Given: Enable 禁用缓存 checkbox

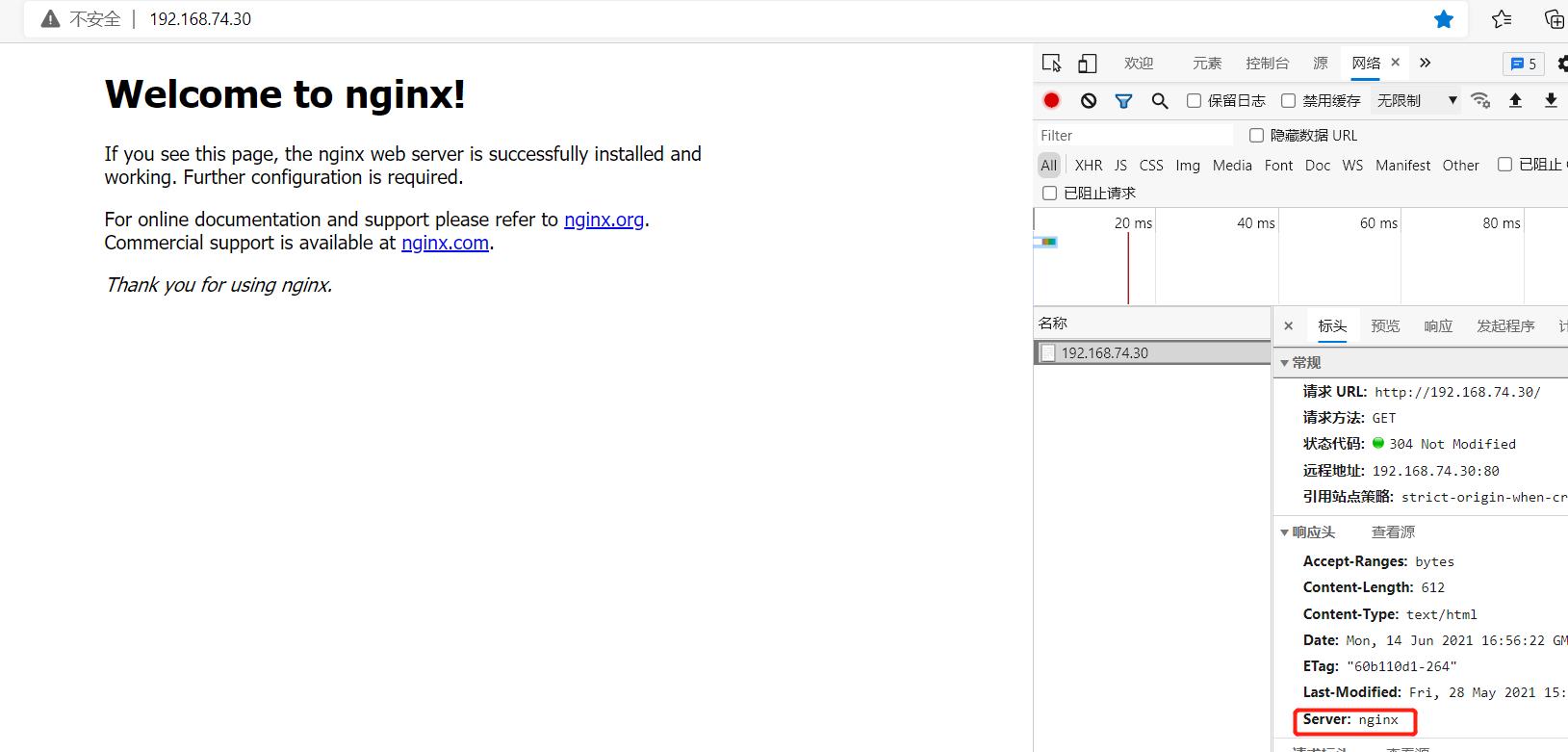Looking at the screenshot, I should 1288,100.
